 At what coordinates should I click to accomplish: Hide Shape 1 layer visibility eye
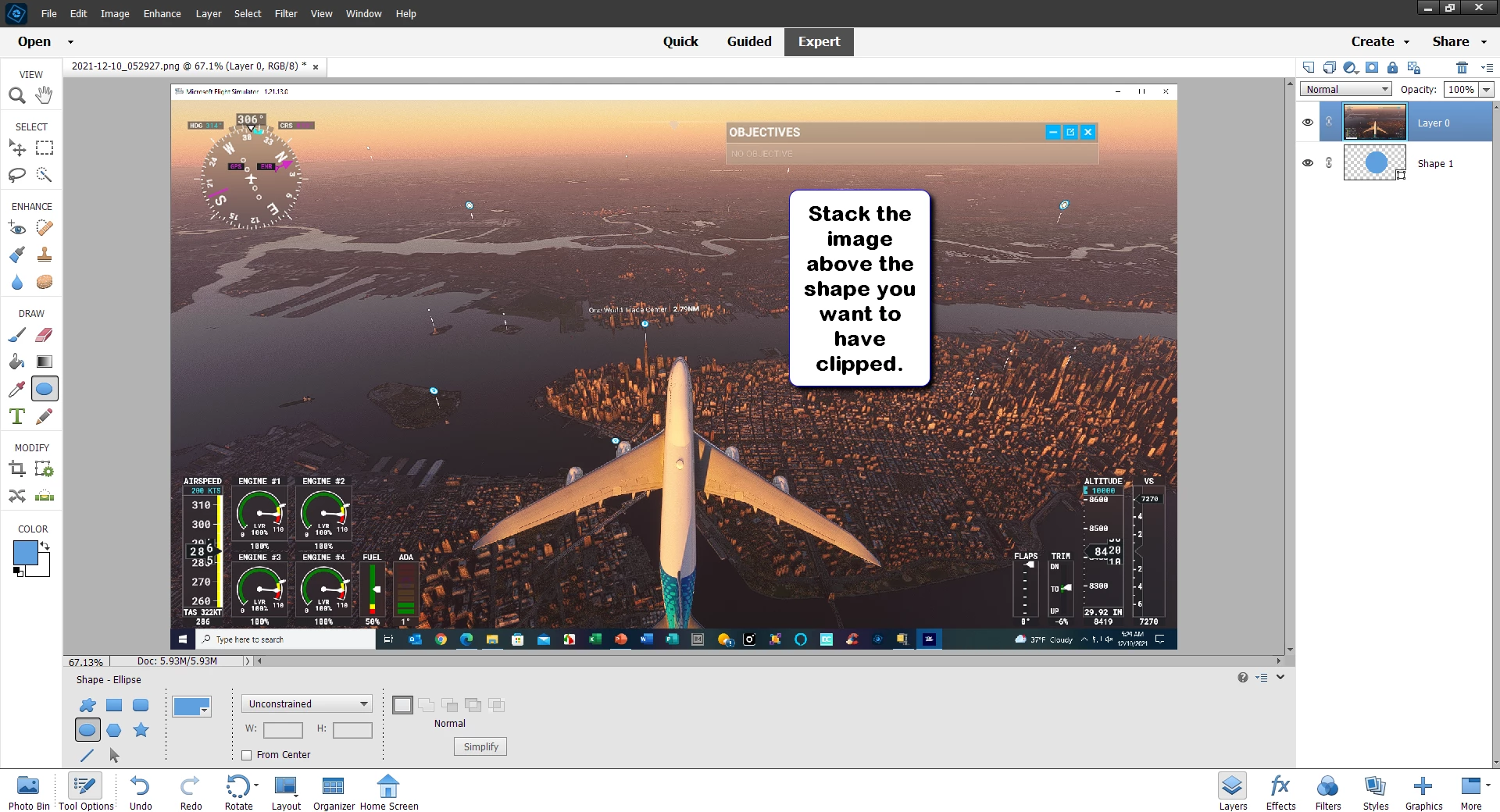(x=1308, y=163)
